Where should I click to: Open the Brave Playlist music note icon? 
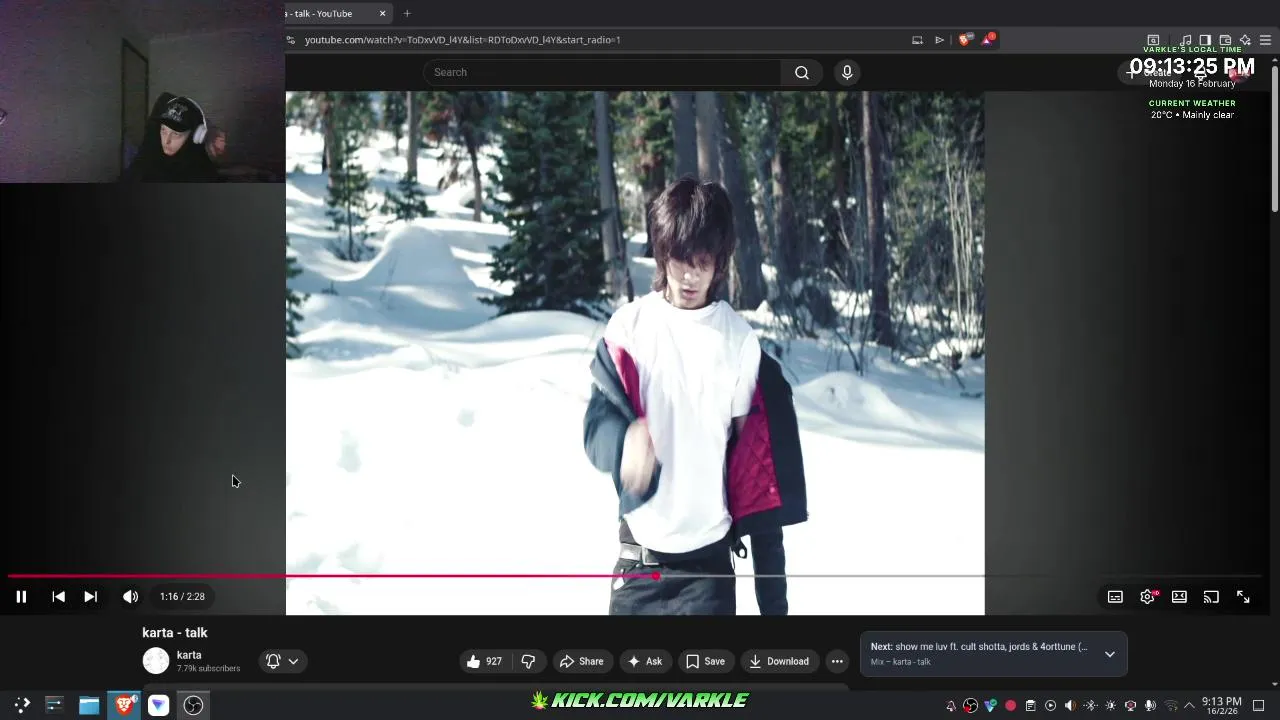click(1186, 40)
